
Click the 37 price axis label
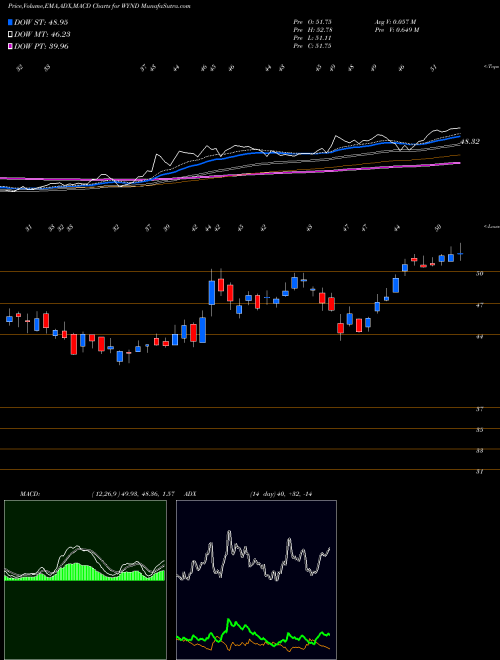pos(479,409)
